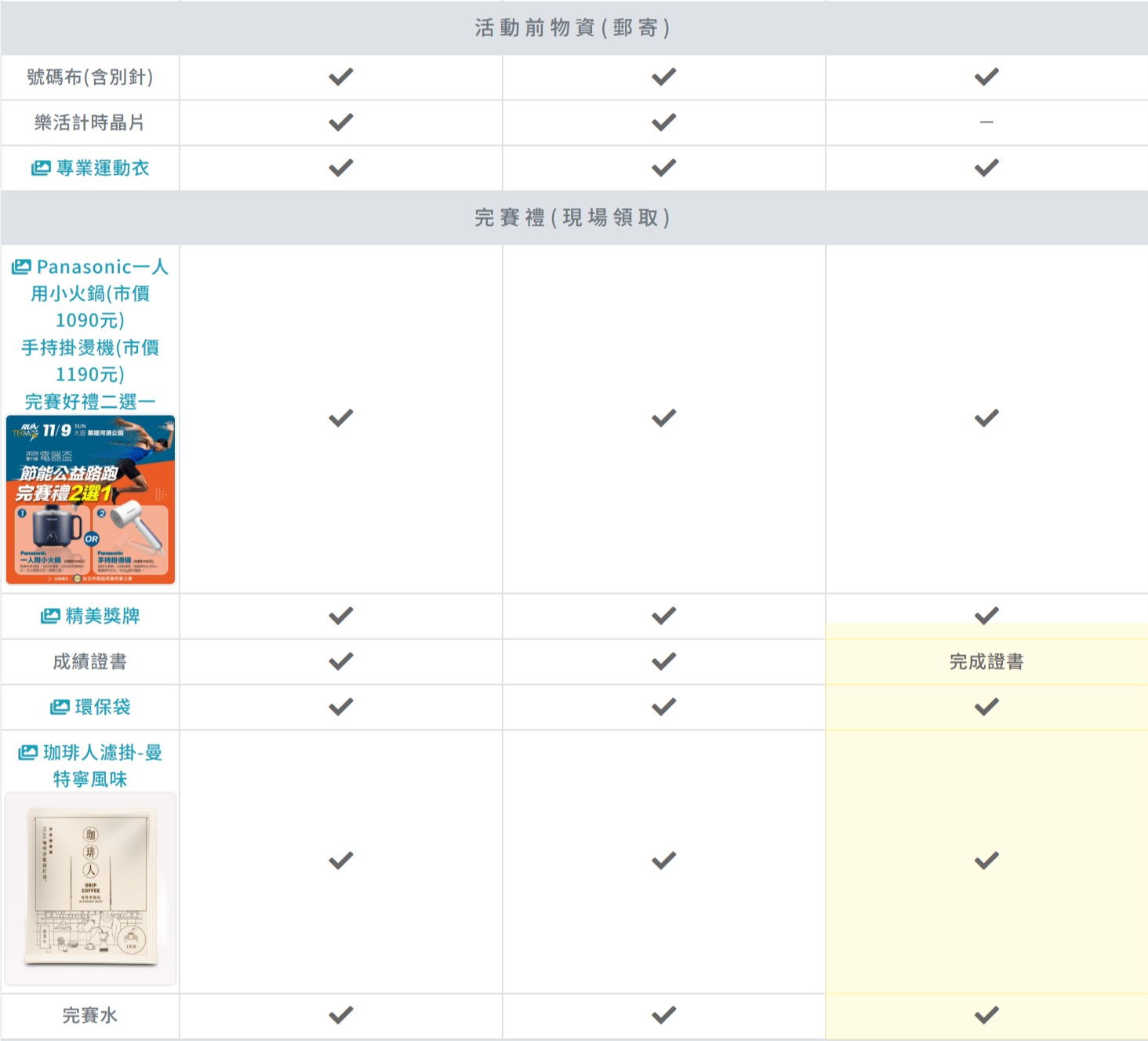Click the picture icon next to 精美獎牌
Screen dimensions: 1148x1041
click(50, 616)
